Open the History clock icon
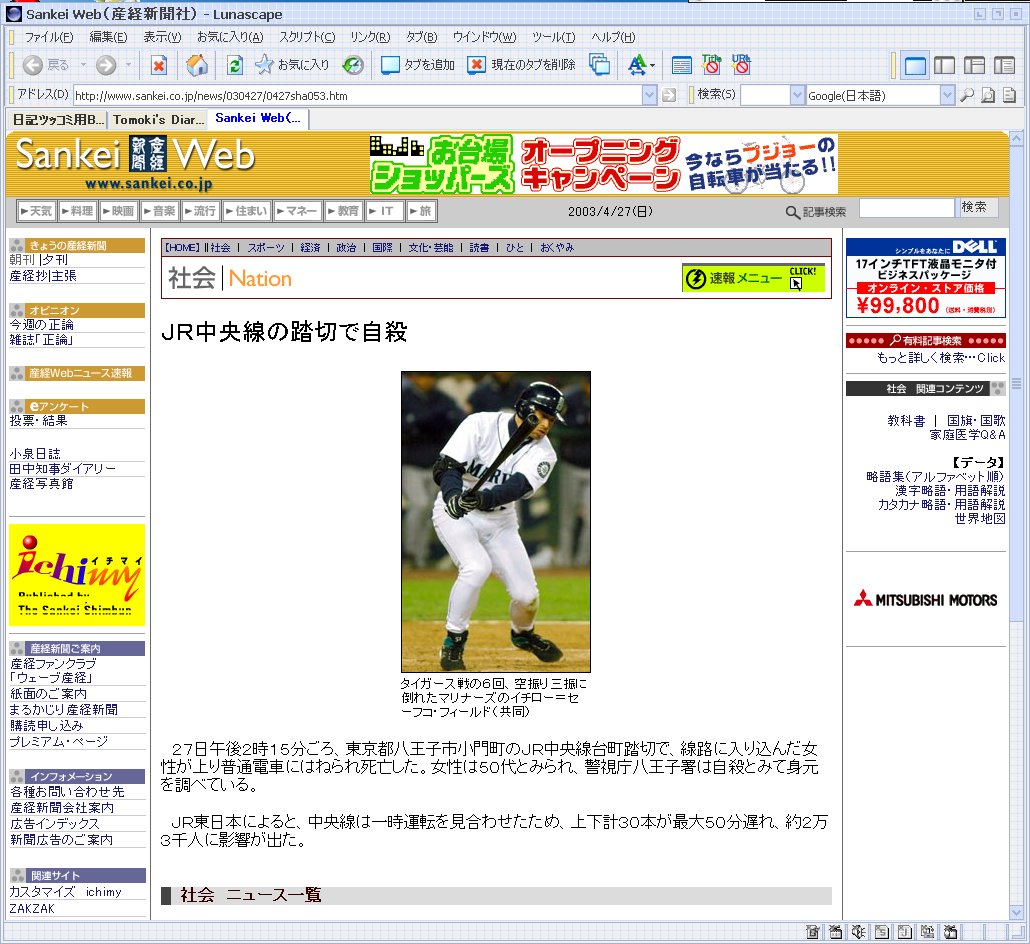This screenshot has height=944, width=1030. click(353, 66)
